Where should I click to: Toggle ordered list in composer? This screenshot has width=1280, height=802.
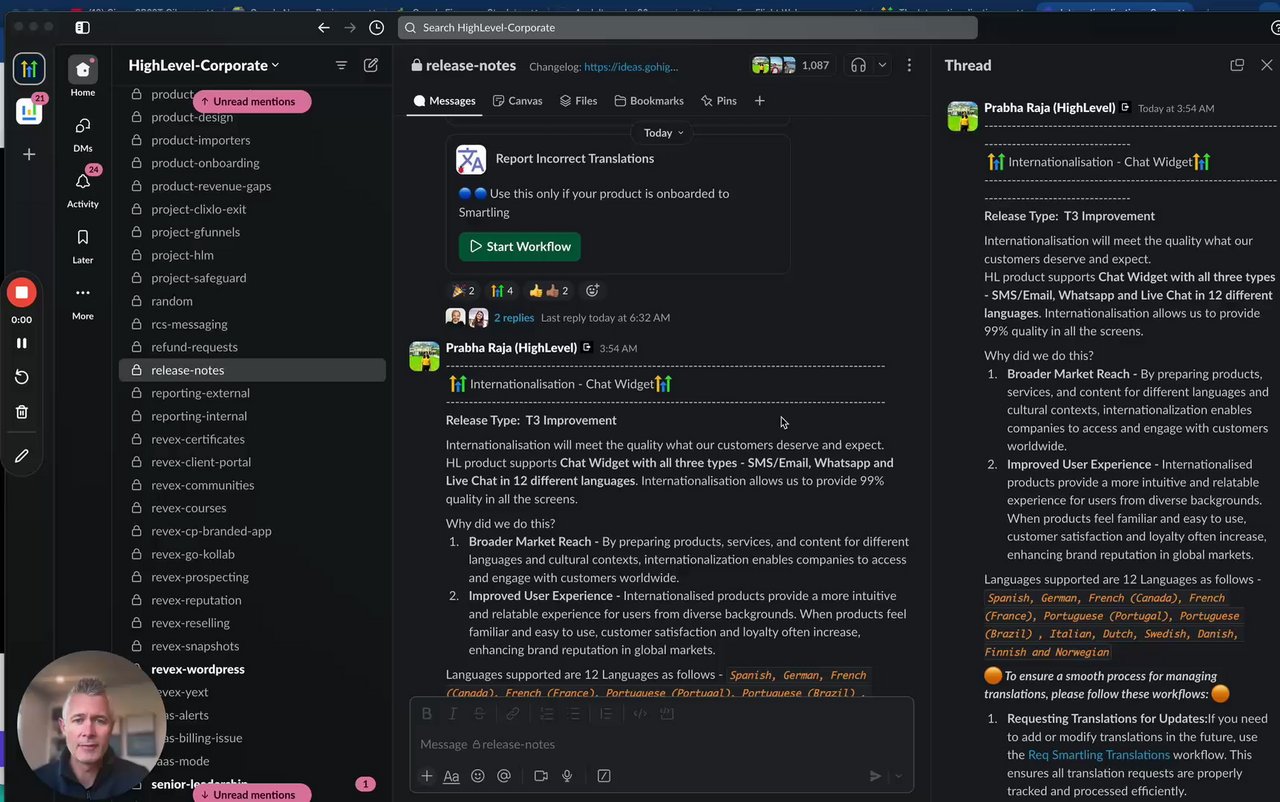547,714
